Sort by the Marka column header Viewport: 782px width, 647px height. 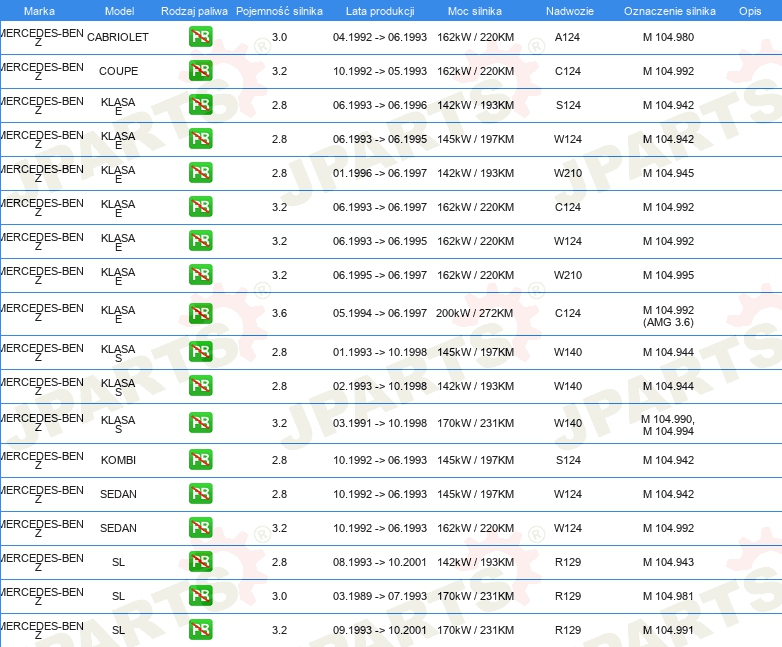pos(39,11)
